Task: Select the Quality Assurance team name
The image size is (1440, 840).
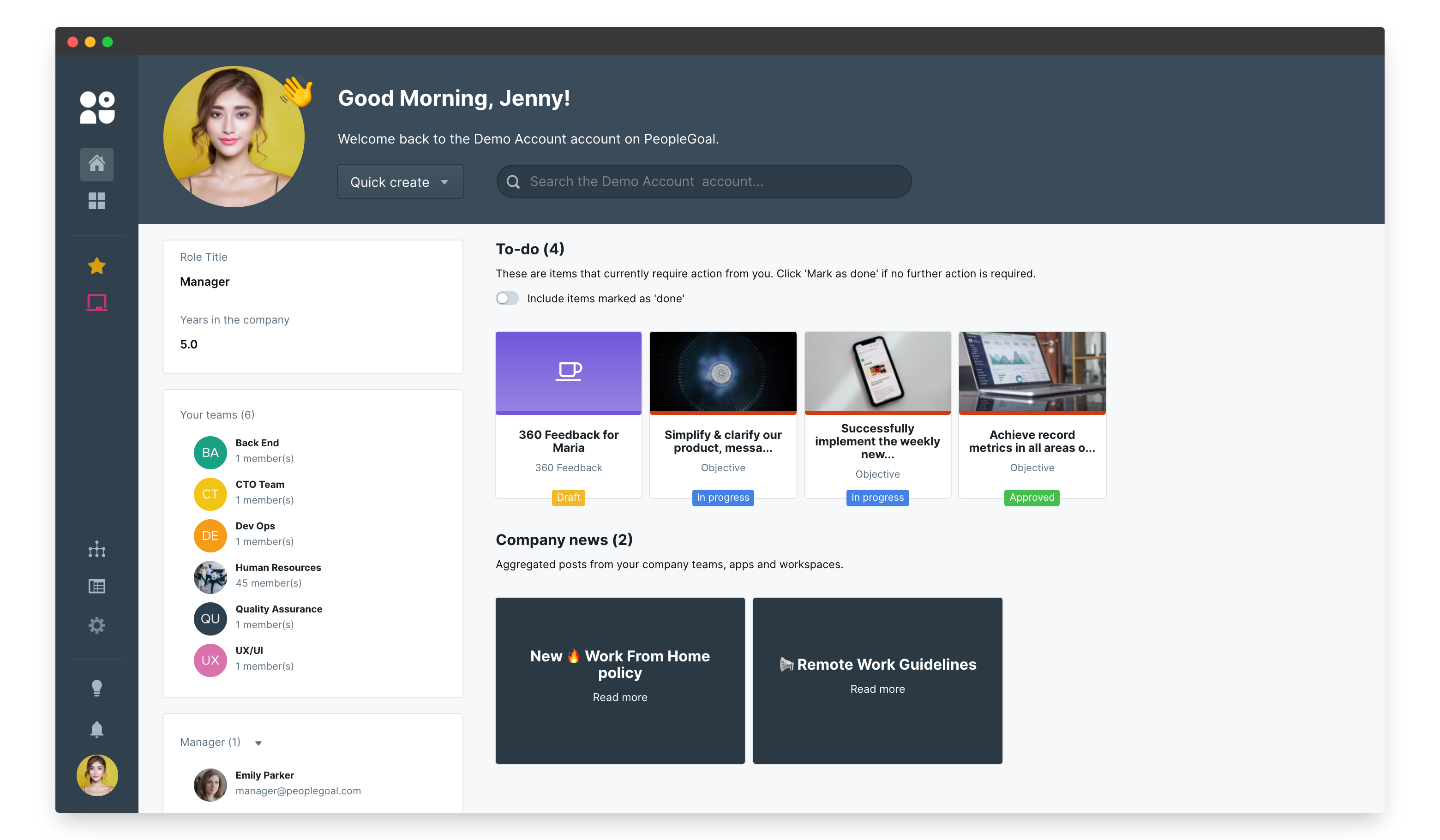Action: pyautogui.click(x=279, y=609)
